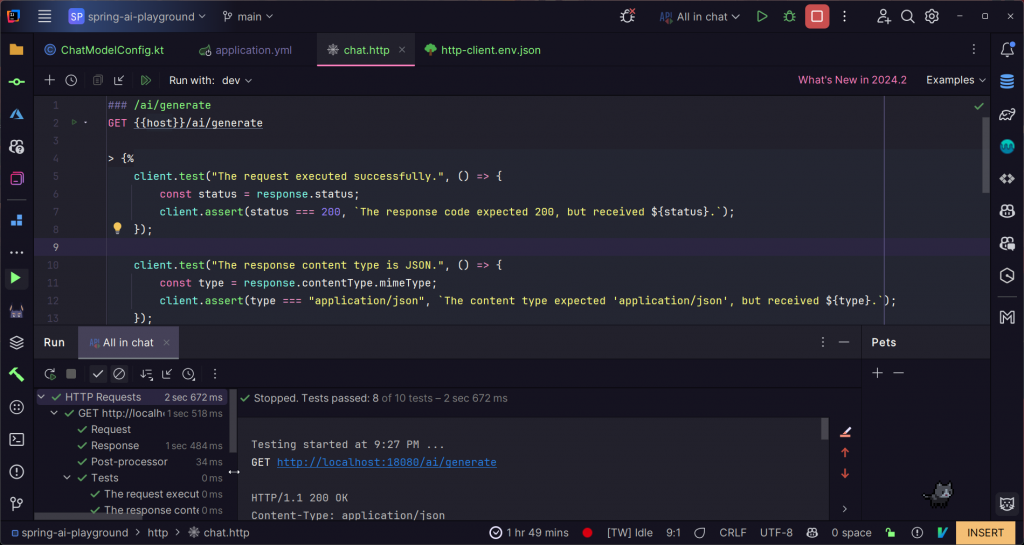The image size is (1024, 545).
Task: Open the 'All in chat' run configuration dropdown
Action: coord(699,16)
